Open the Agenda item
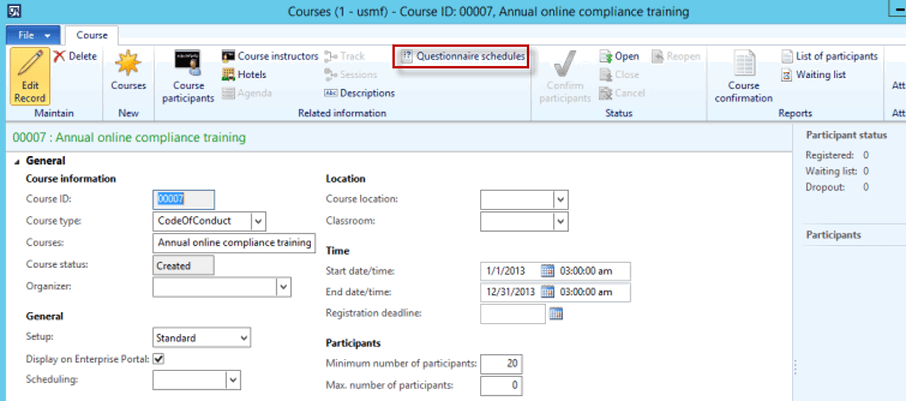 [247, 93]
